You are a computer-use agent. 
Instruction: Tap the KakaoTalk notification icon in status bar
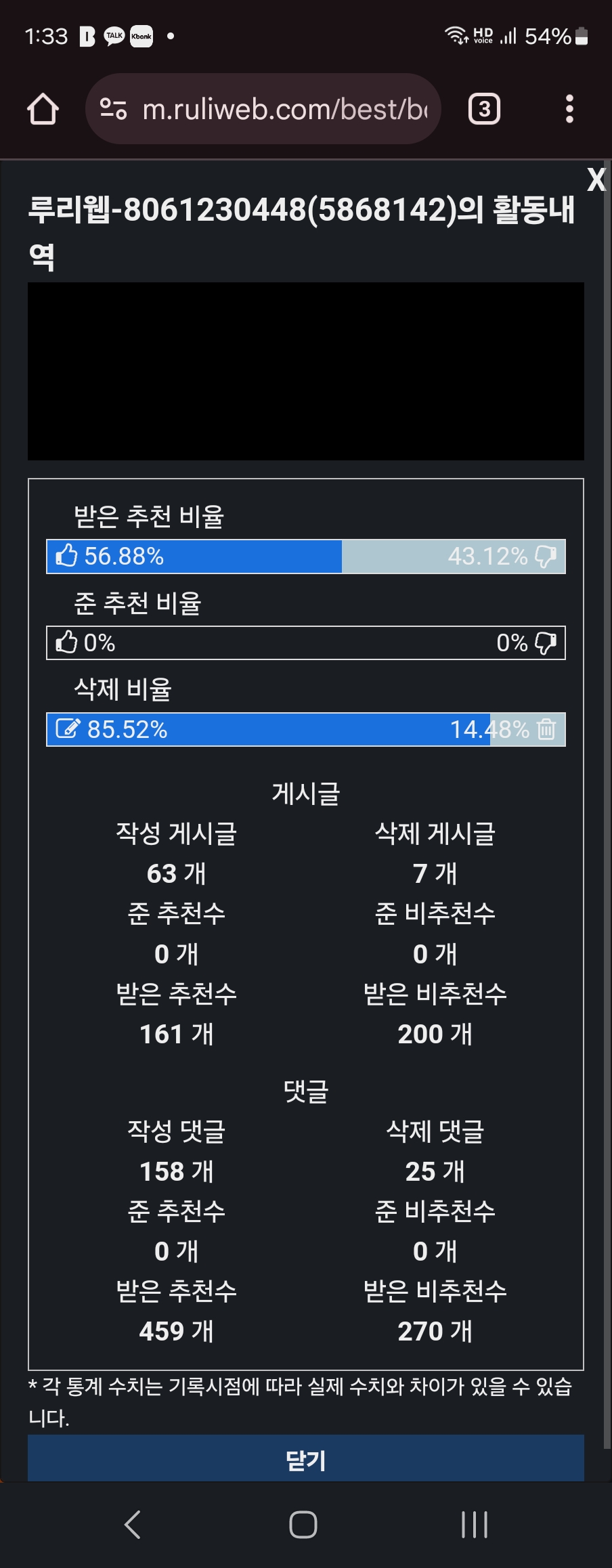click(114, 36)
